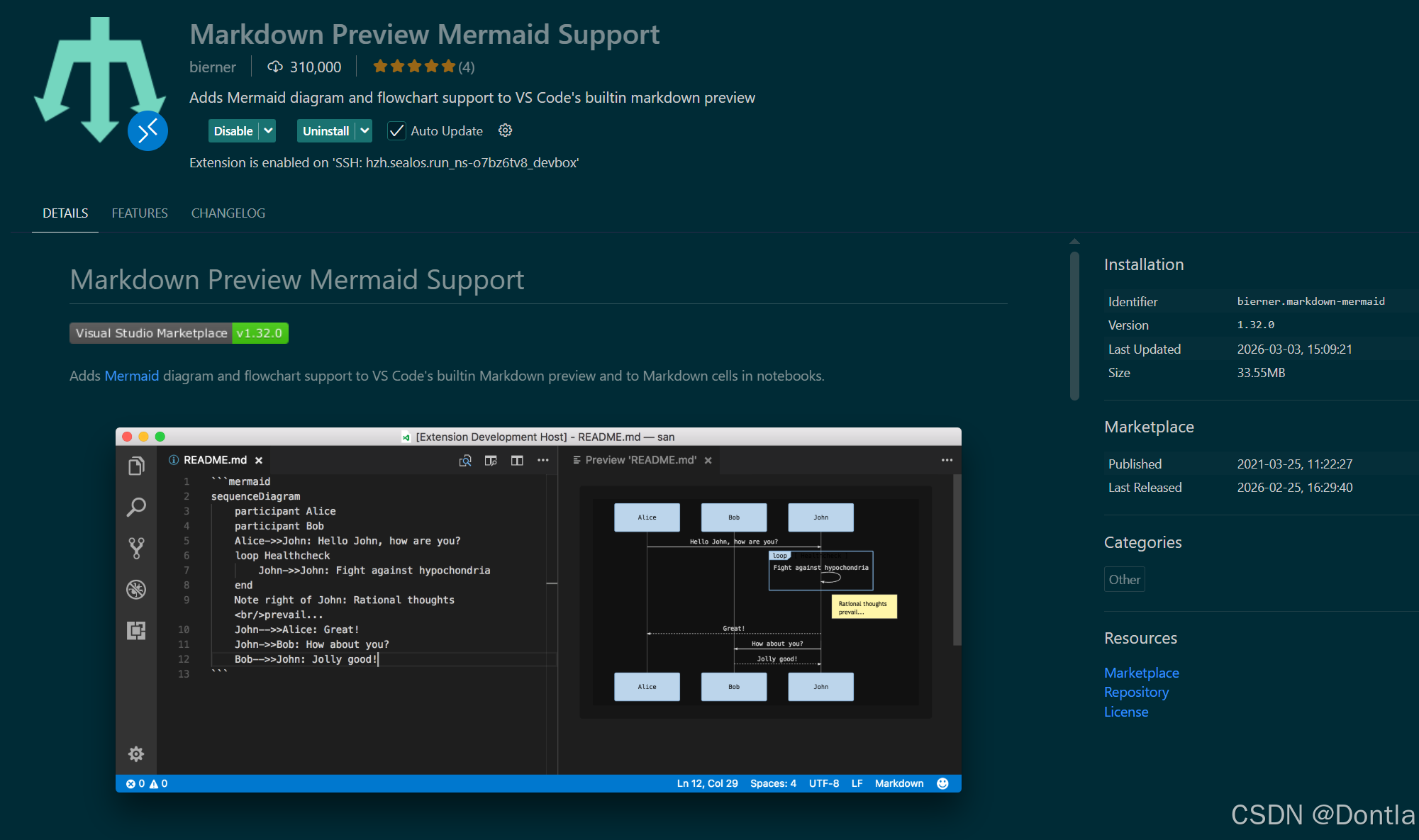This screenshot has width=1419, height=840.
Task: Click the Disable button
Action: (233, 131)
